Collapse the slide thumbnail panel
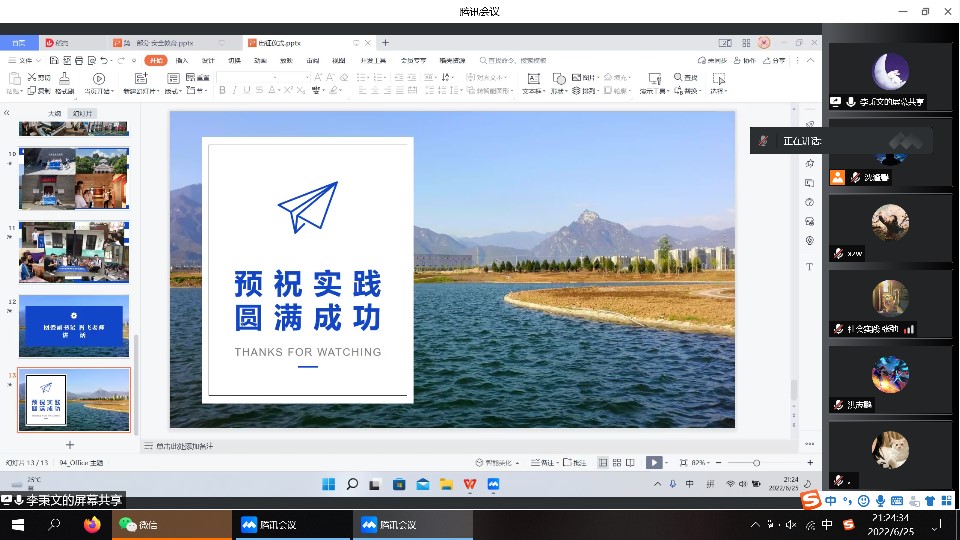This screenshot has height=540, width=960. 7,113
